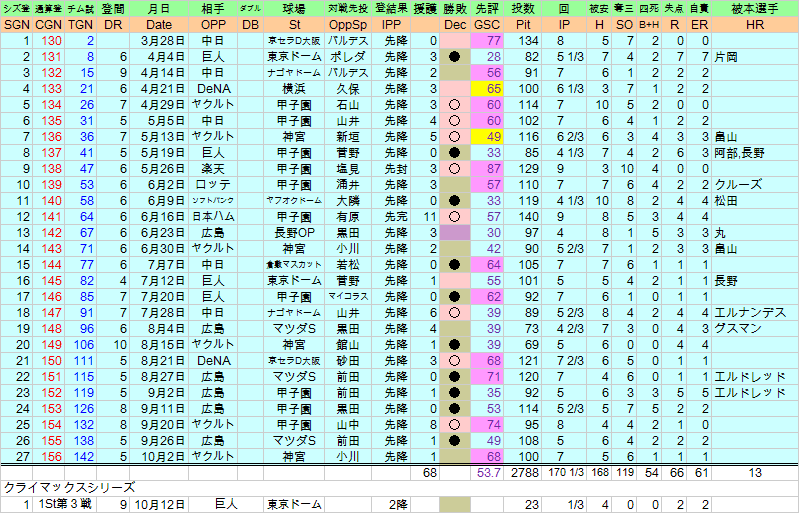Select the 楽天 opponent cell

click(x=212, y=169)
